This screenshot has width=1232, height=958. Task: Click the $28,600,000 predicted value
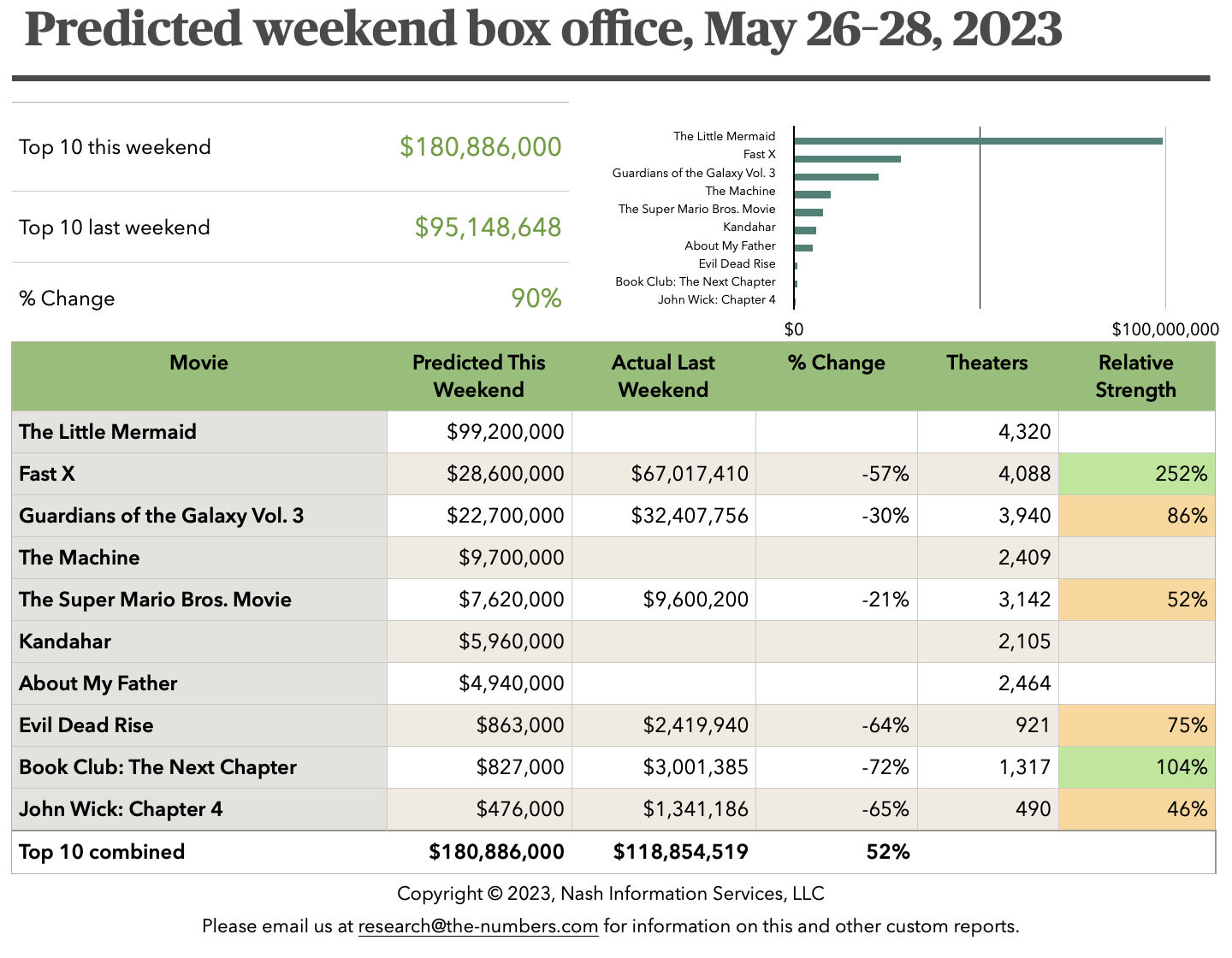[x=505, y=474]
